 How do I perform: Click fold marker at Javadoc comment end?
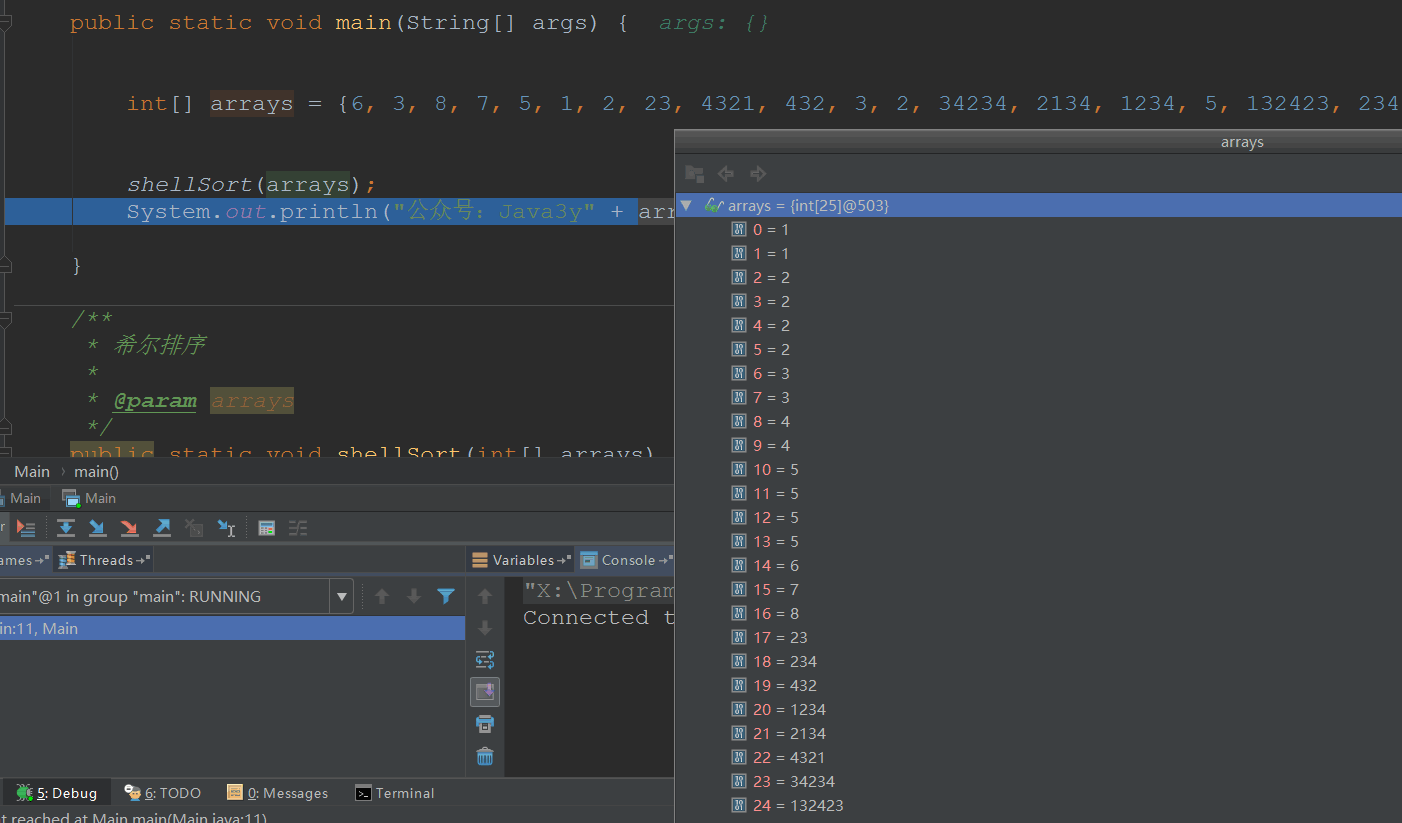tap(5, 427)
